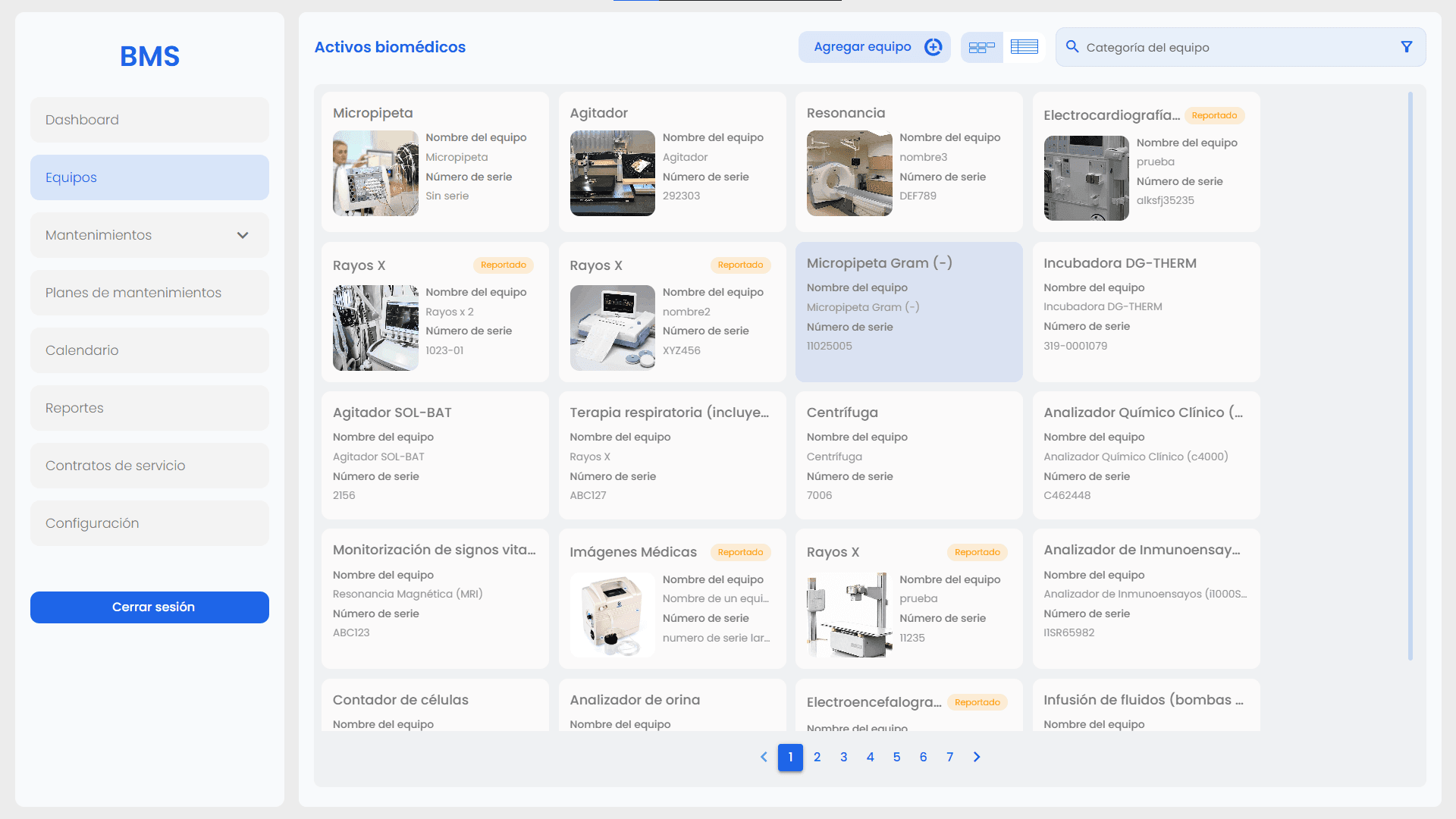Click the vertical scrollbar of equipment list
This screenshot has width=1456, height=819.
(x=1410, y=376)
